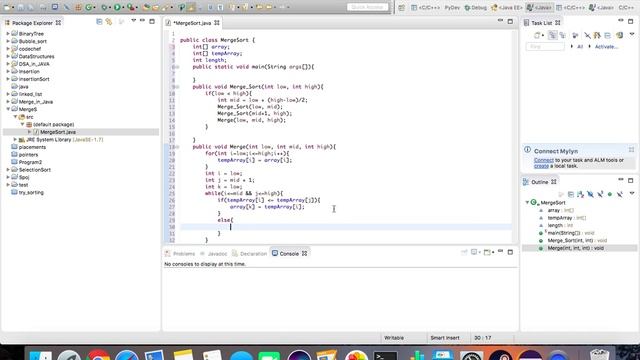640x360 pixels.
Task: Select the Task List view tab
Action: click(542, 23)
